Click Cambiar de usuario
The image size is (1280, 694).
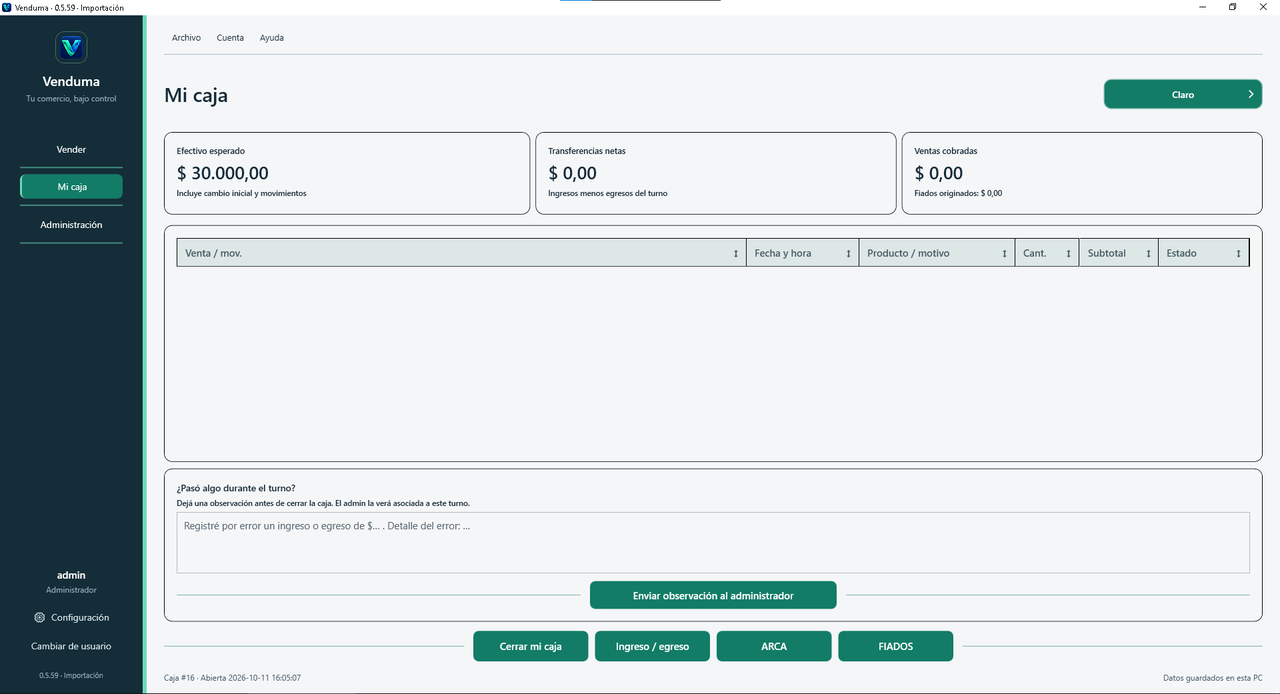click(x=71, y=646)
